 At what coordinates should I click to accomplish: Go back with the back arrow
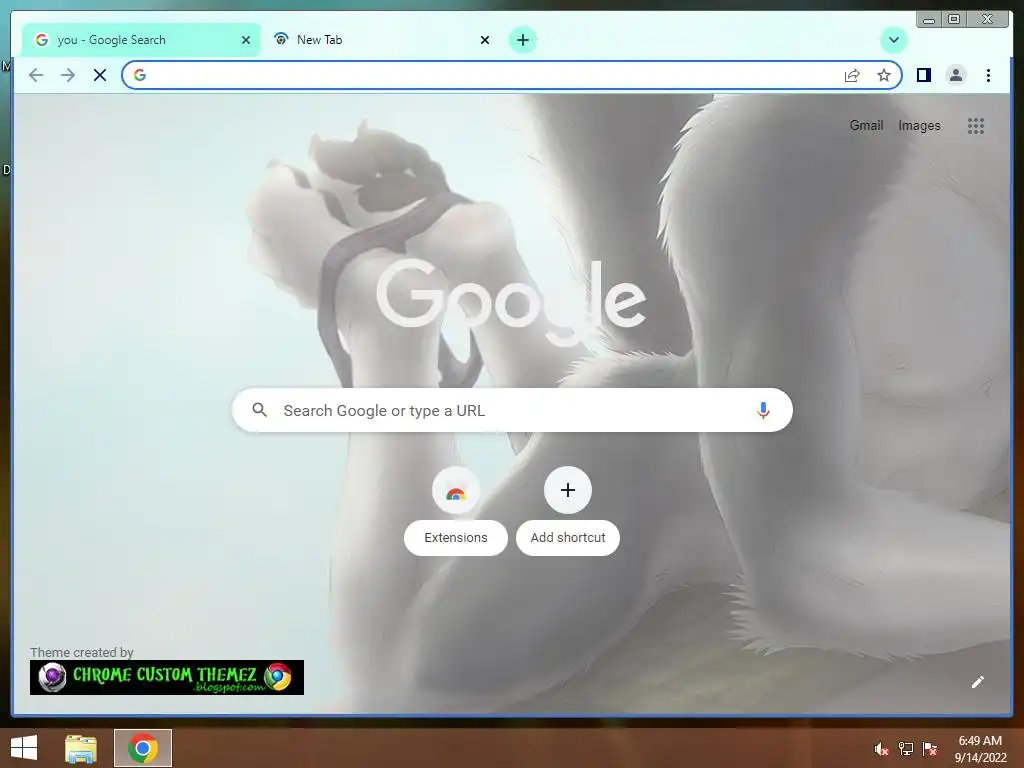(36, 75)
